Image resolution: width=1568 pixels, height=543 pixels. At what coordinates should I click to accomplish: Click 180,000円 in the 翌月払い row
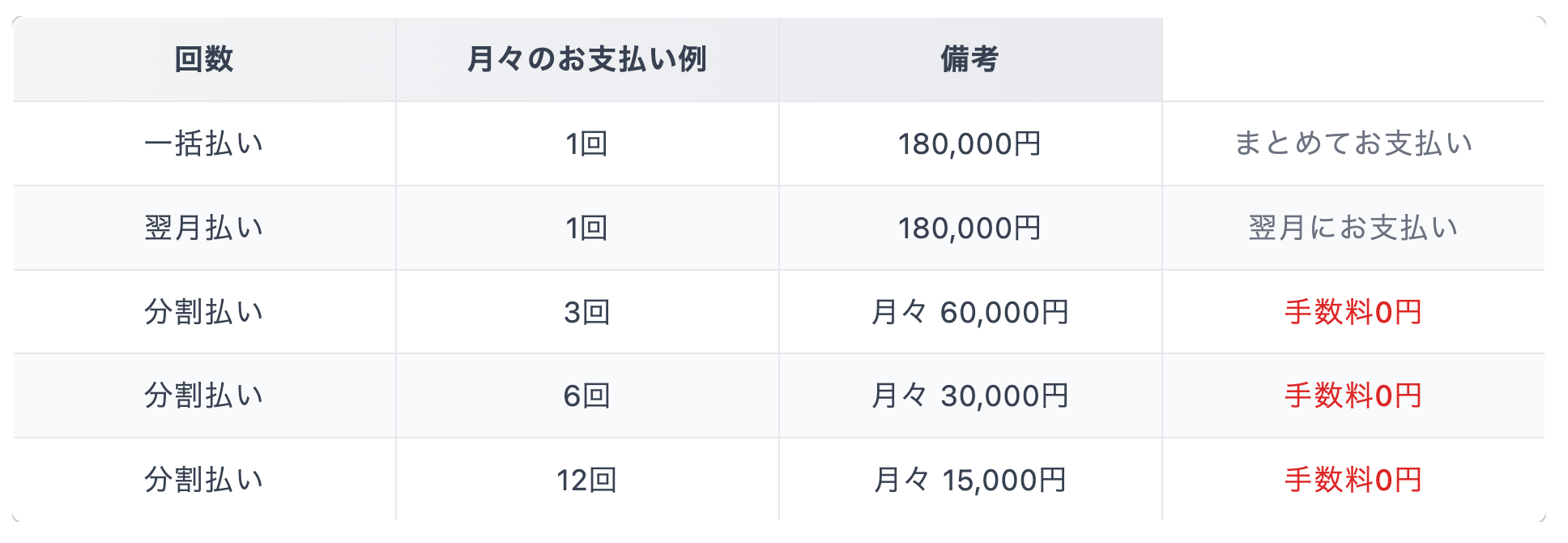[x=969, y=228]
